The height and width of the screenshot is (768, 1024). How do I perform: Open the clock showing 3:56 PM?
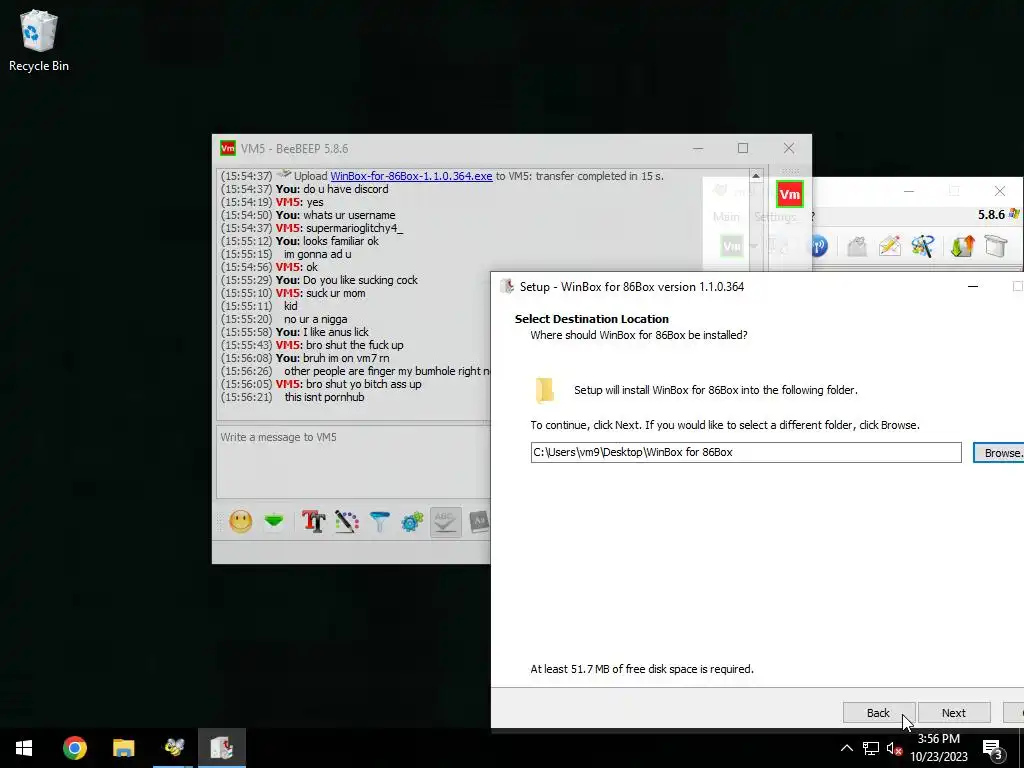[x=938, y=748]
